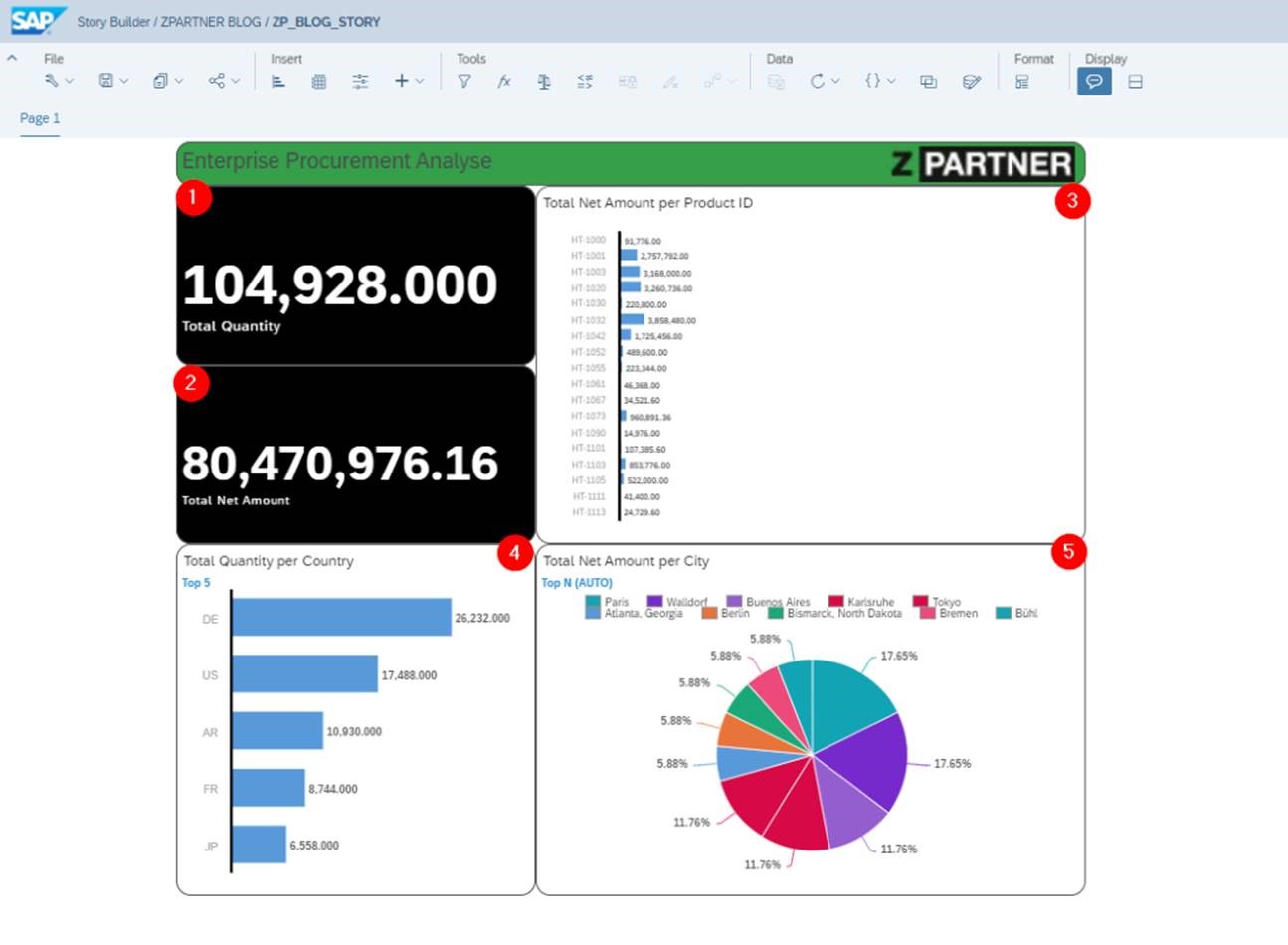Open the story filter tool
1288x945 pixels.
463,82
